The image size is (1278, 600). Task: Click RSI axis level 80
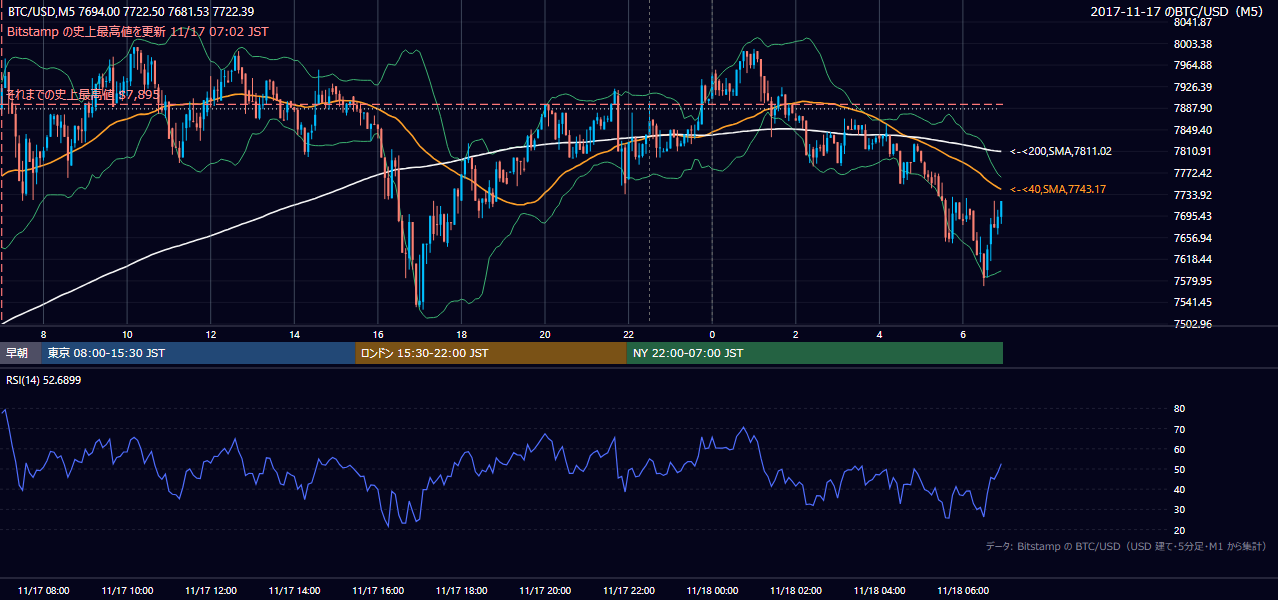[x=1179, y=409]
